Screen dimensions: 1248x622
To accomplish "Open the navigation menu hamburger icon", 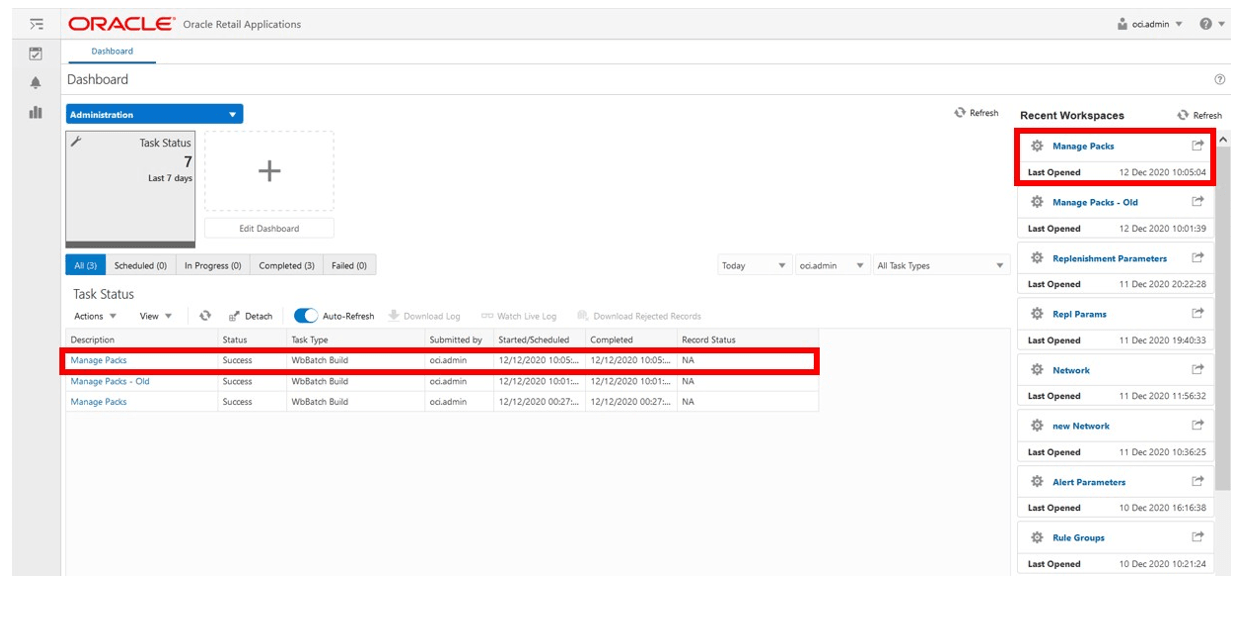I will 36,24.
